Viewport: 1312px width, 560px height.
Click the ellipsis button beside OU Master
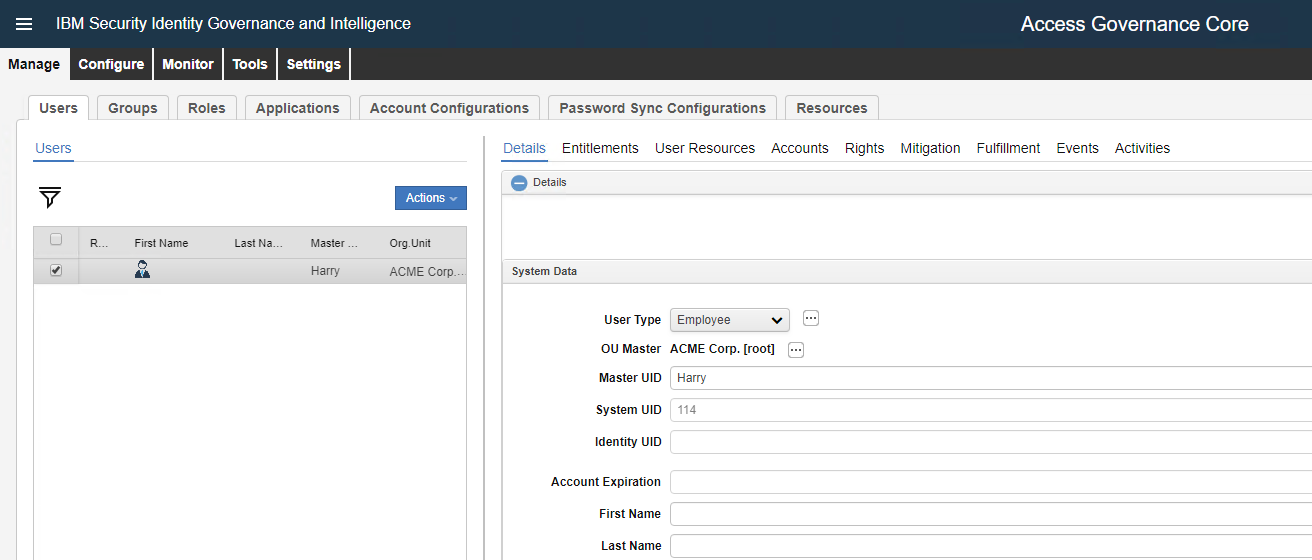(796, 350)
